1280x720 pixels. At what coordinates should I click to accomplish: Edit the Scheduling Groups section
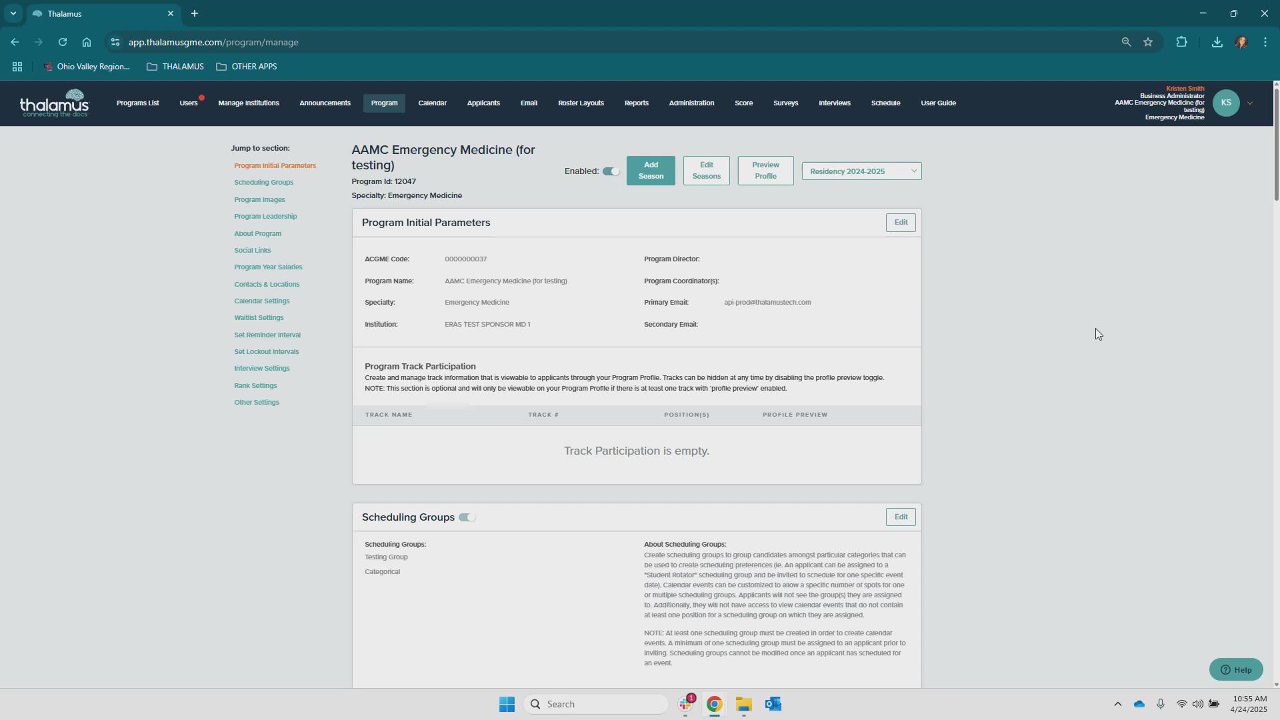point(901,517)
